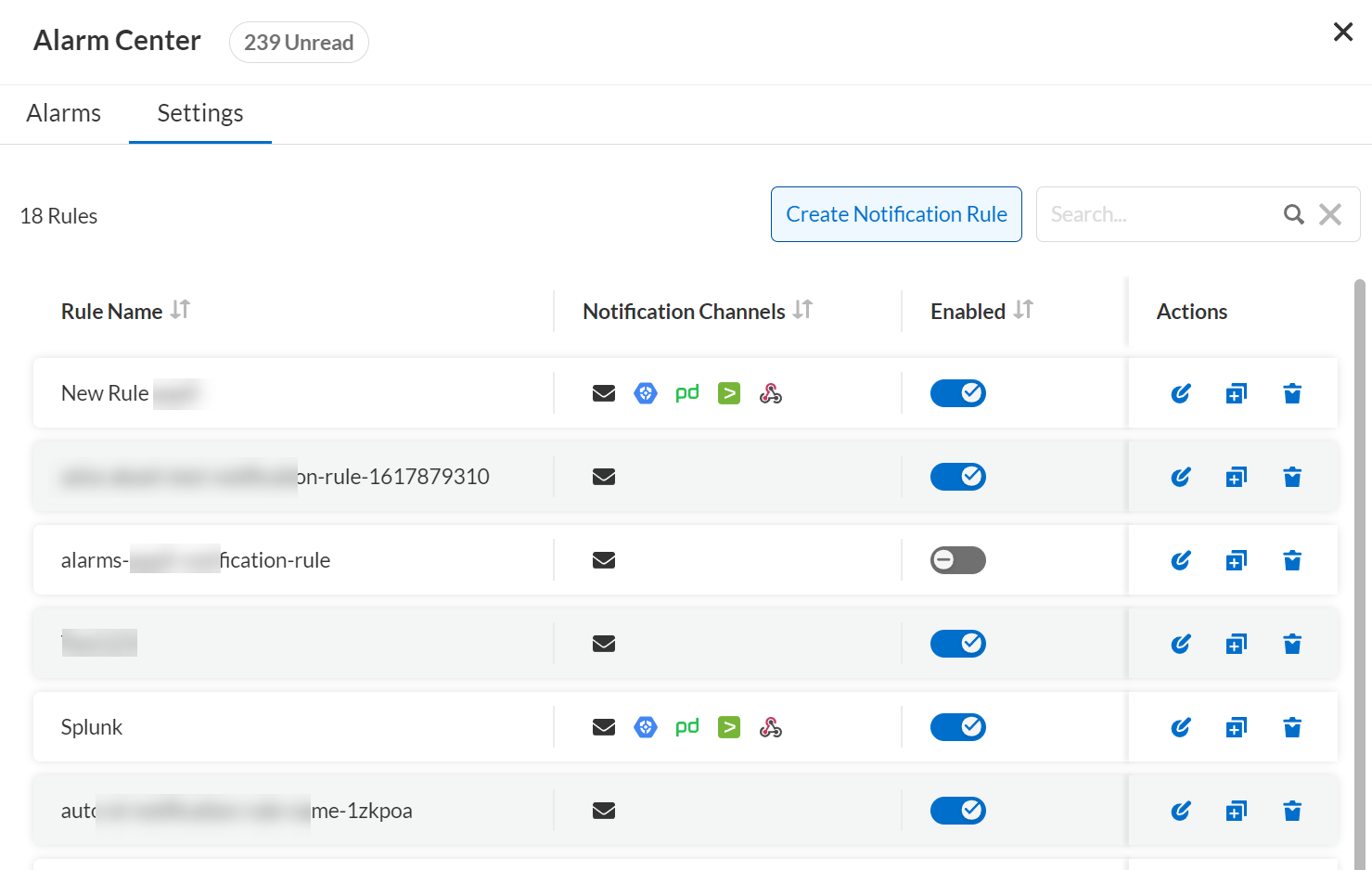This screenshot has width=1372, height=870.
Task: Edit the Splunk rule
Action: (1181, 727)
